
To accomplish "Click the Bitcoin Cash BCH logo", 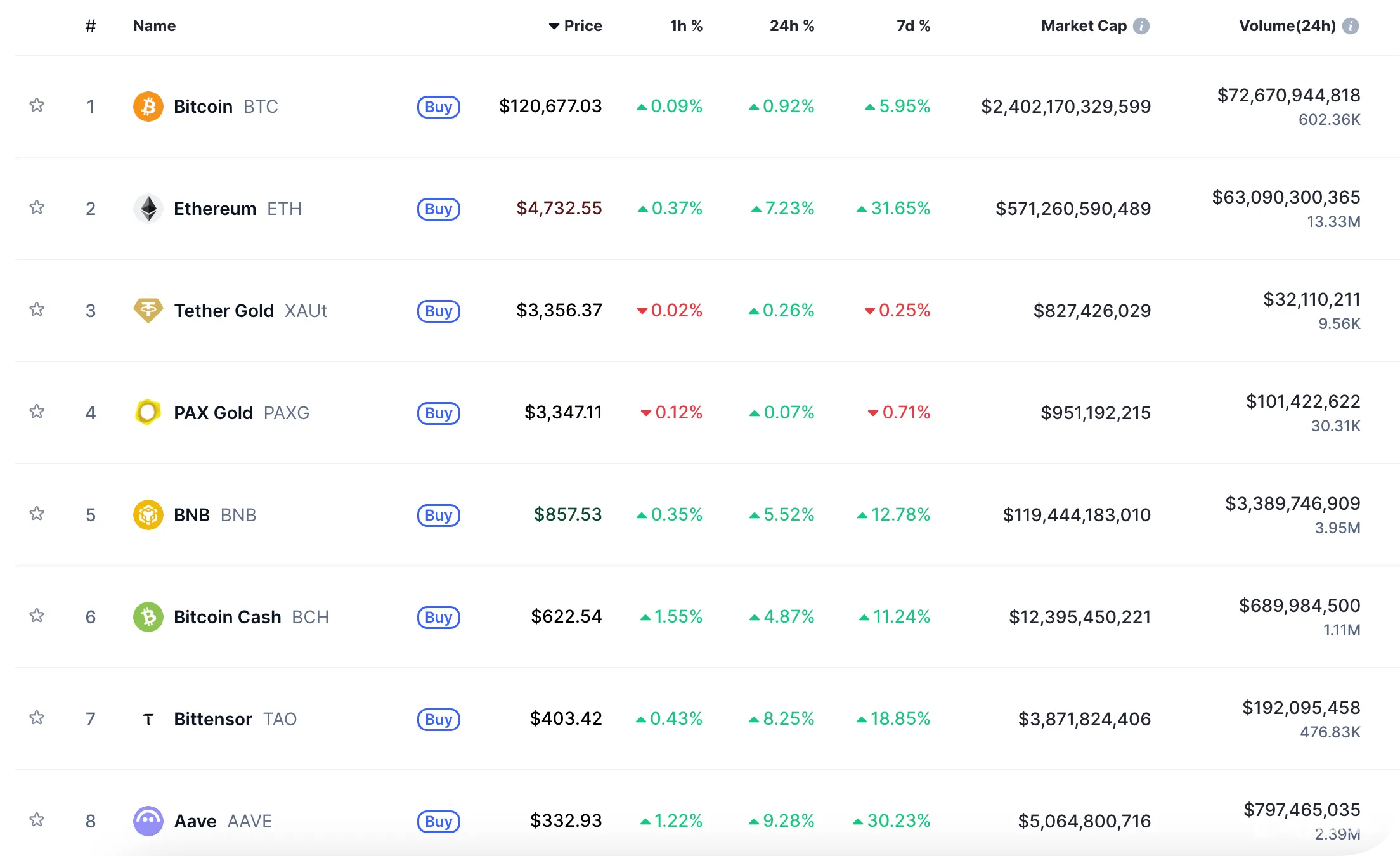I will point(148,617).
